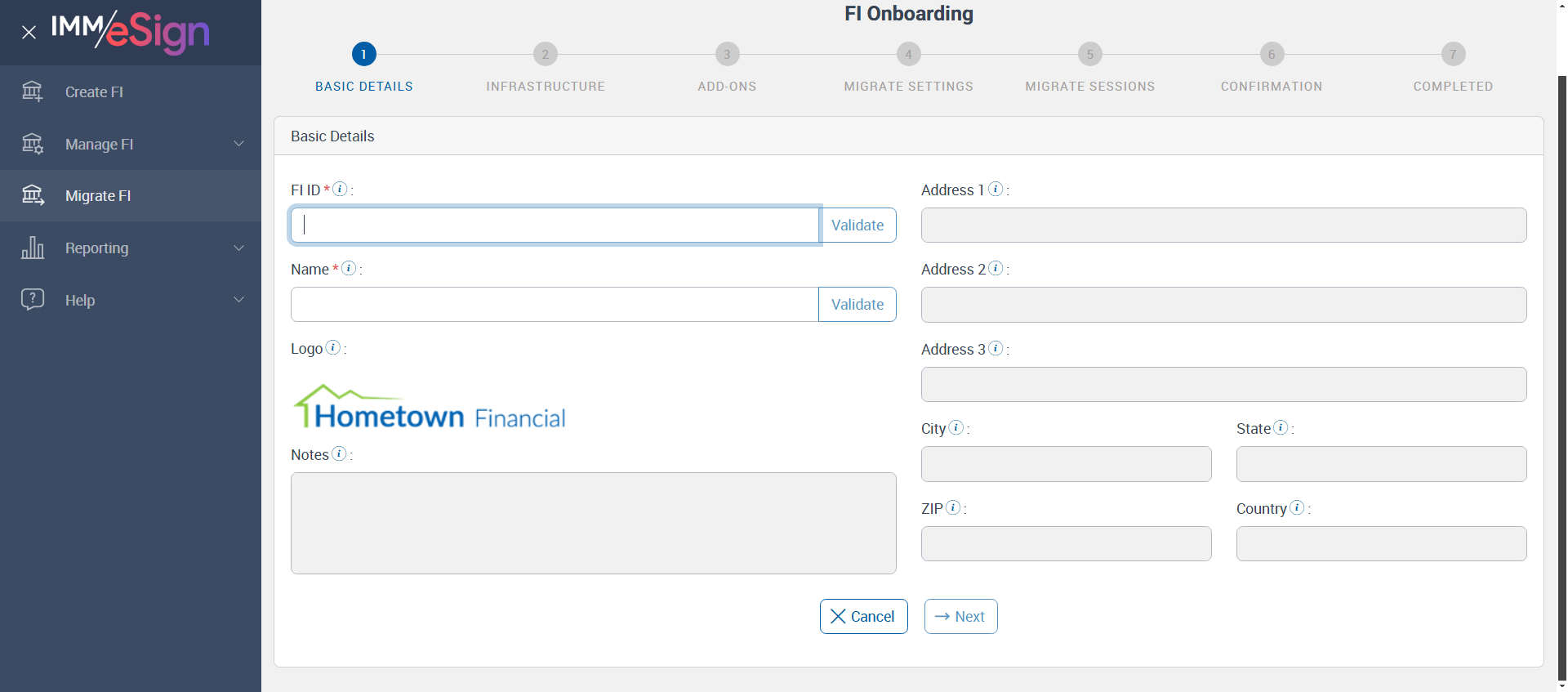This screenshot has height=692, width=1568.
Task: Focus the Name input field
Action: tap(555, 305)
